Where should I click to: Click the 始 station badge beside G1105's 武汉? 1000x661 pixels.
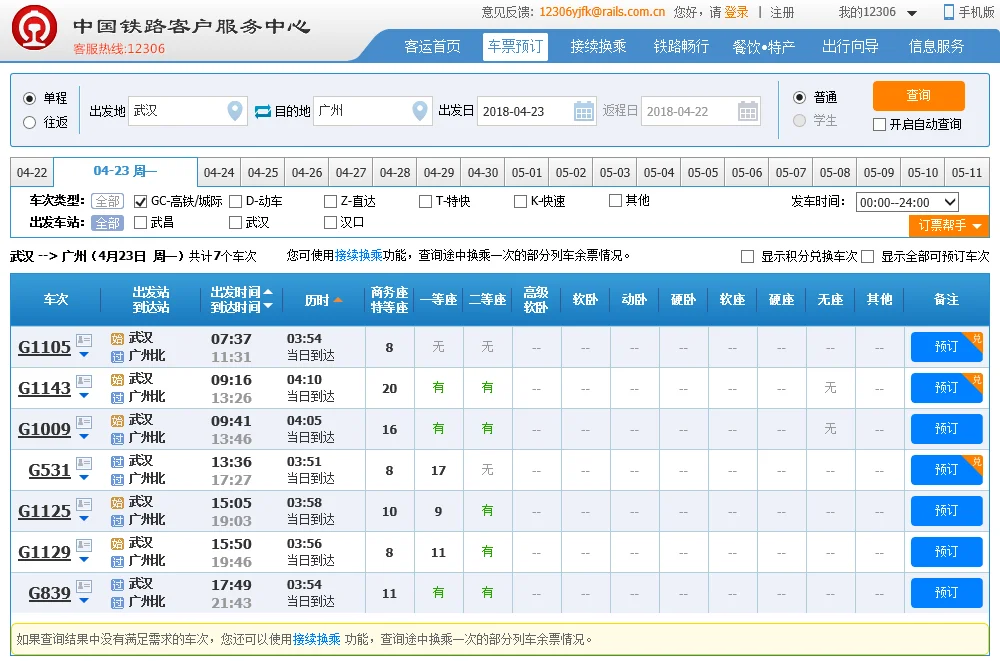[118, 340]
